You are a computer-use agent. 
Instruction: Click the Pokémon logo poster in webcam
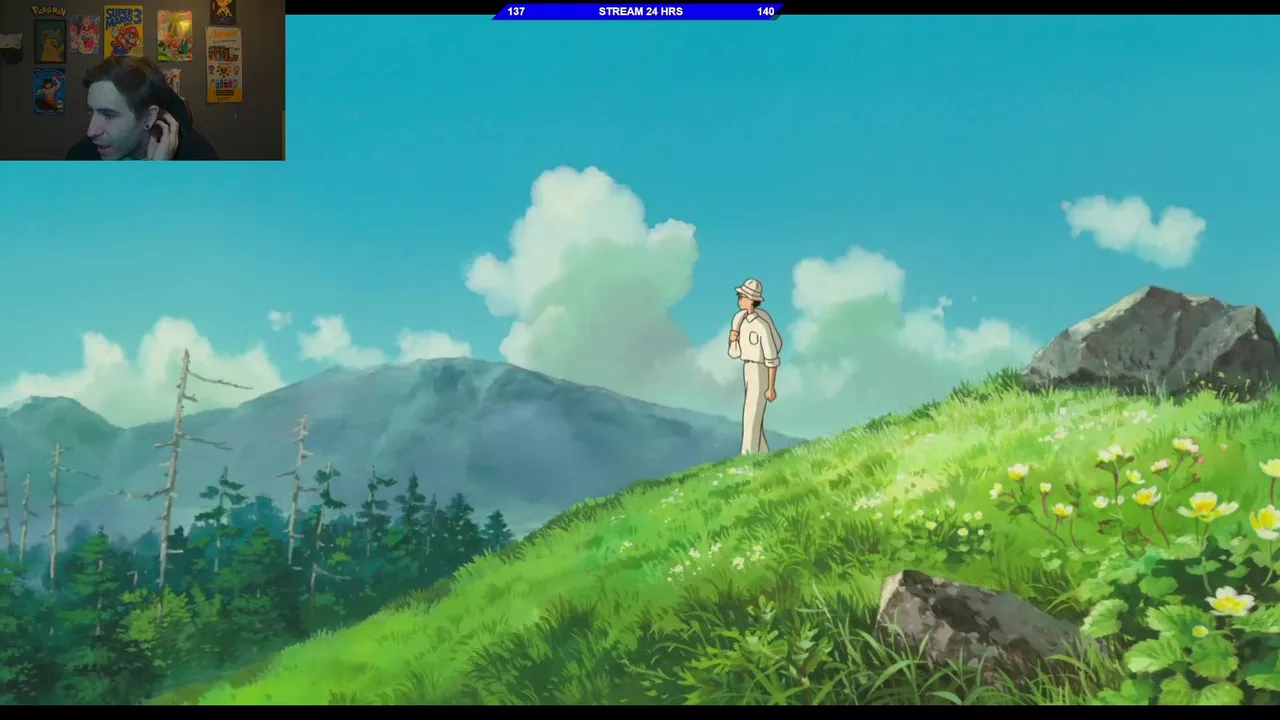coord(49,11)
